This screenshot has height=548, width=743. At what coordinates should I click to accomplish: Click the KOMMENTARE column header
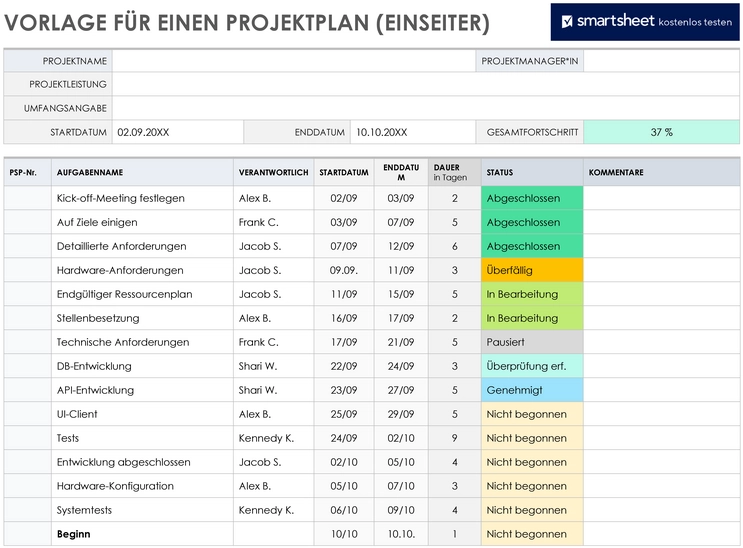[661, 173]
